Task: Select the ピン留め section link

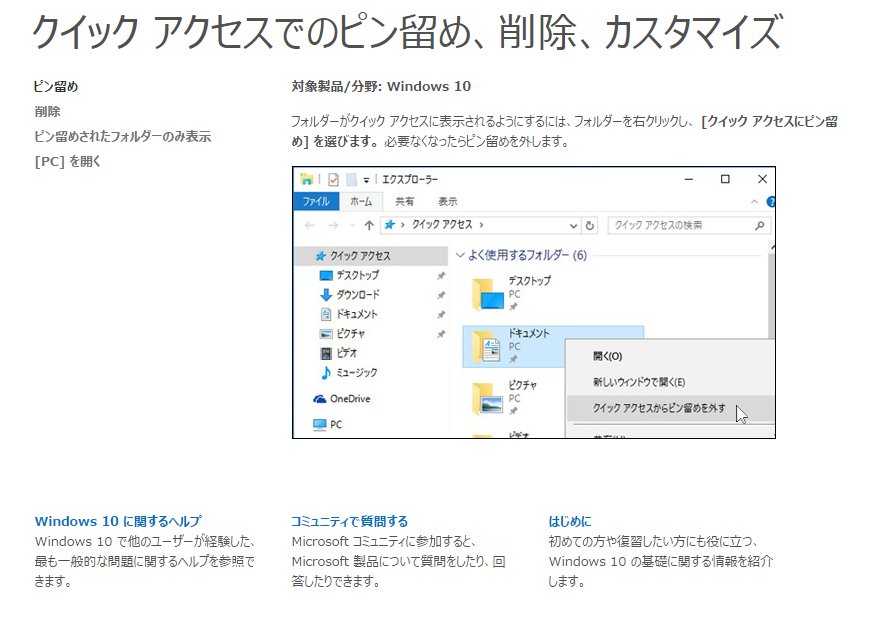Action: [x=56, y=86]
